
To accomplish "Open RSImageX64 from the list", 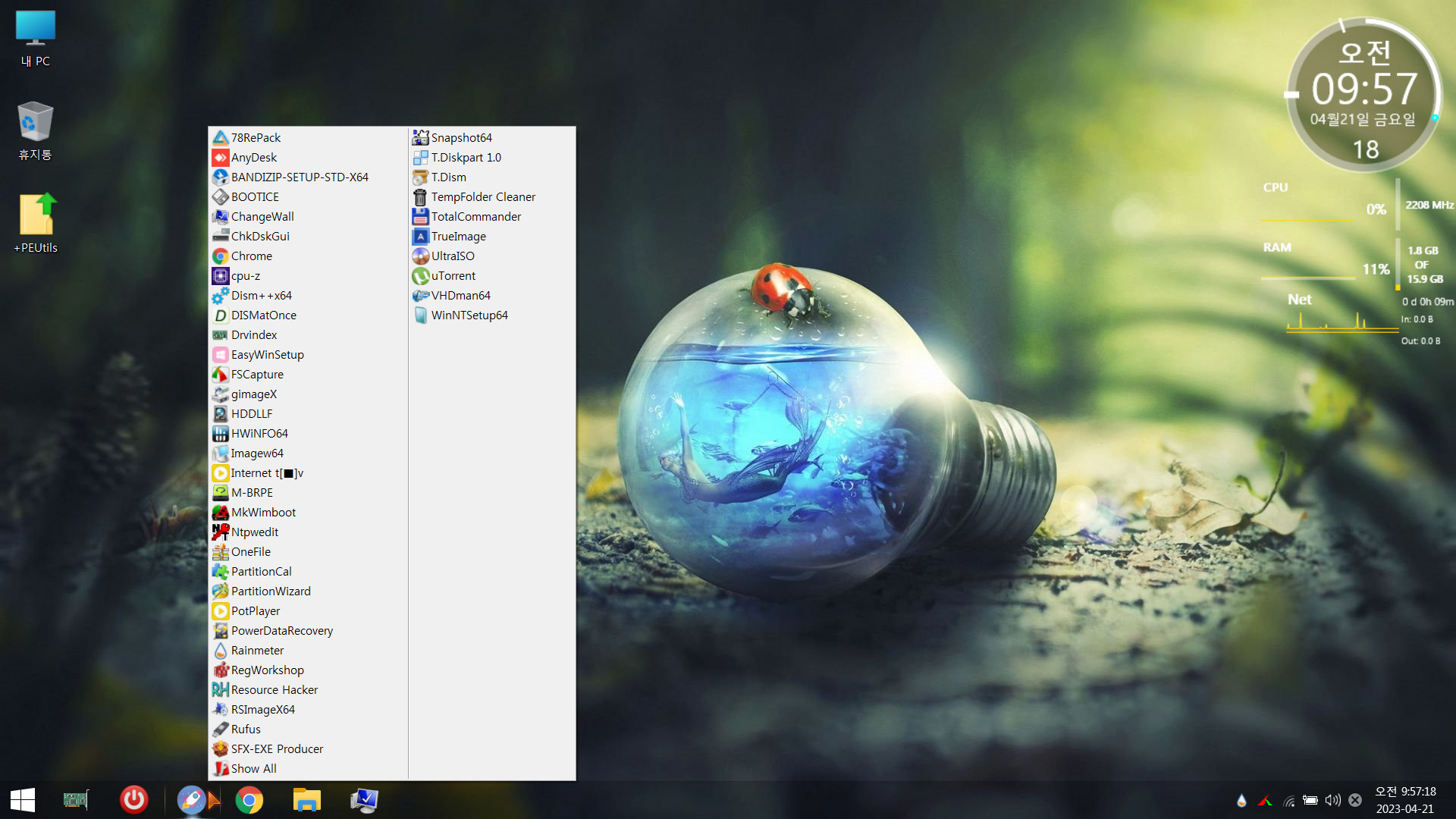I will point(309,709).
